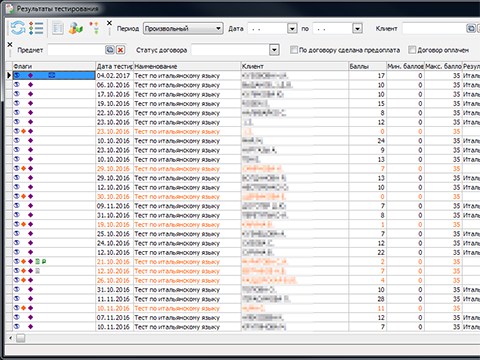480x360 pixels.
Task: Click into the Предмет input field
Action: (76, 50)
